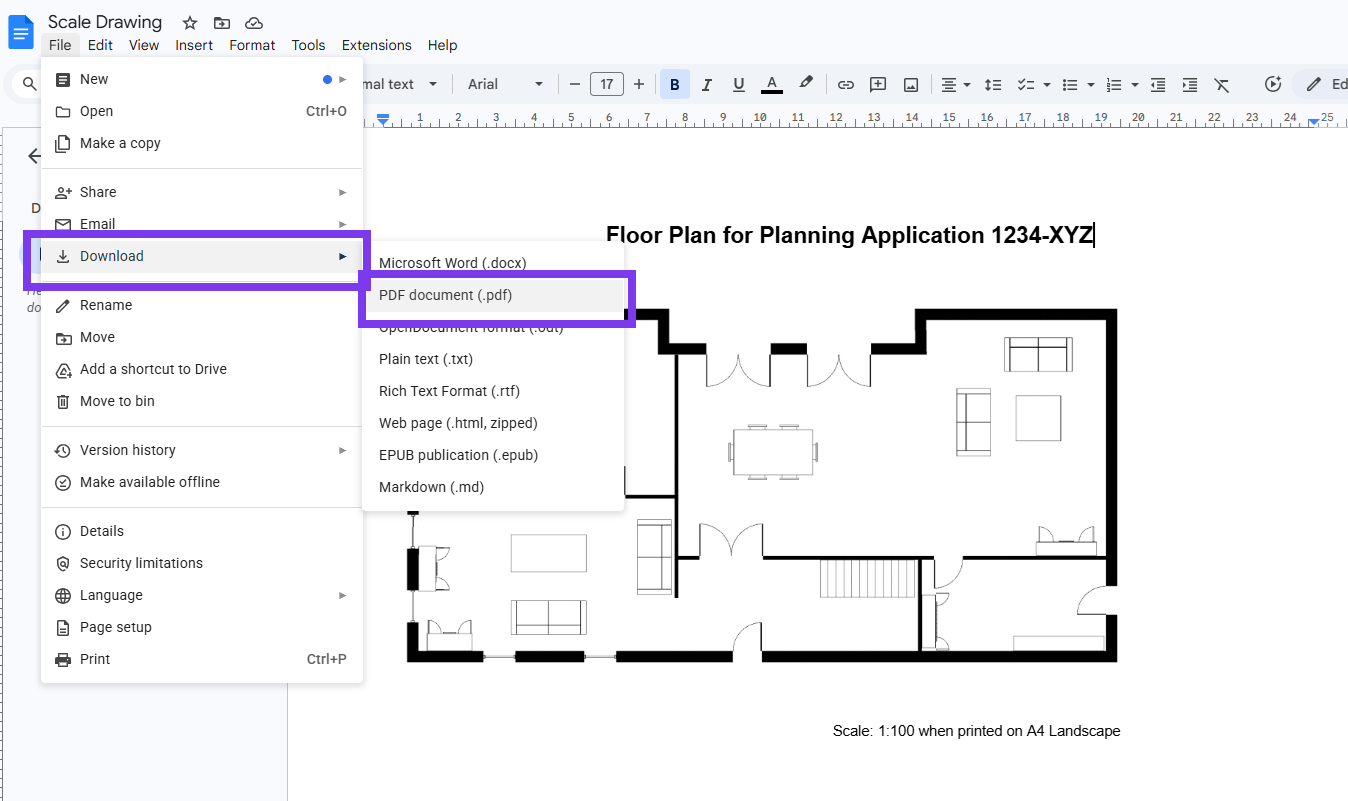Image resolution: width=1348 pixels, height=801 pixels.
Task: Select the highlight color tool
Action: coord(807,84)
